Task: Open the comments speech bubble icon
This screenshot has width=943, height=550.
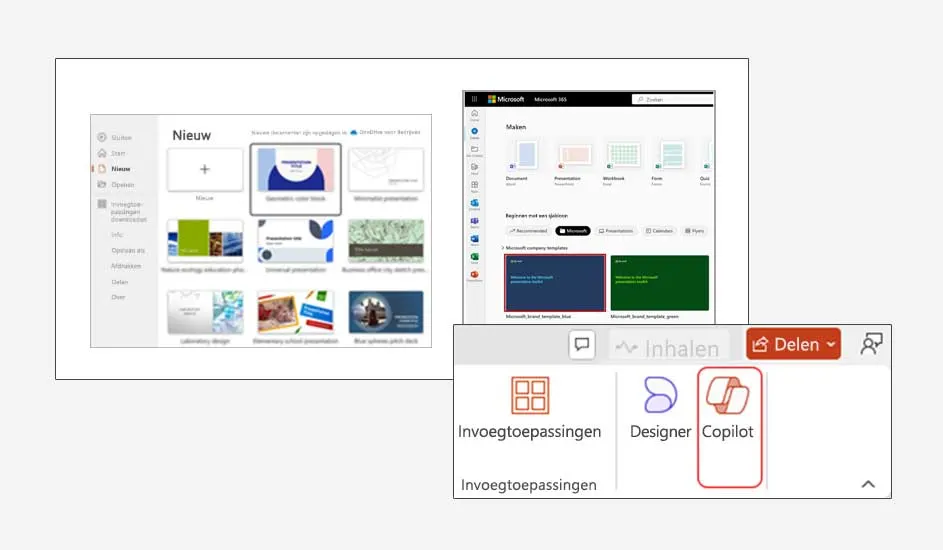Action: (582, 344)
